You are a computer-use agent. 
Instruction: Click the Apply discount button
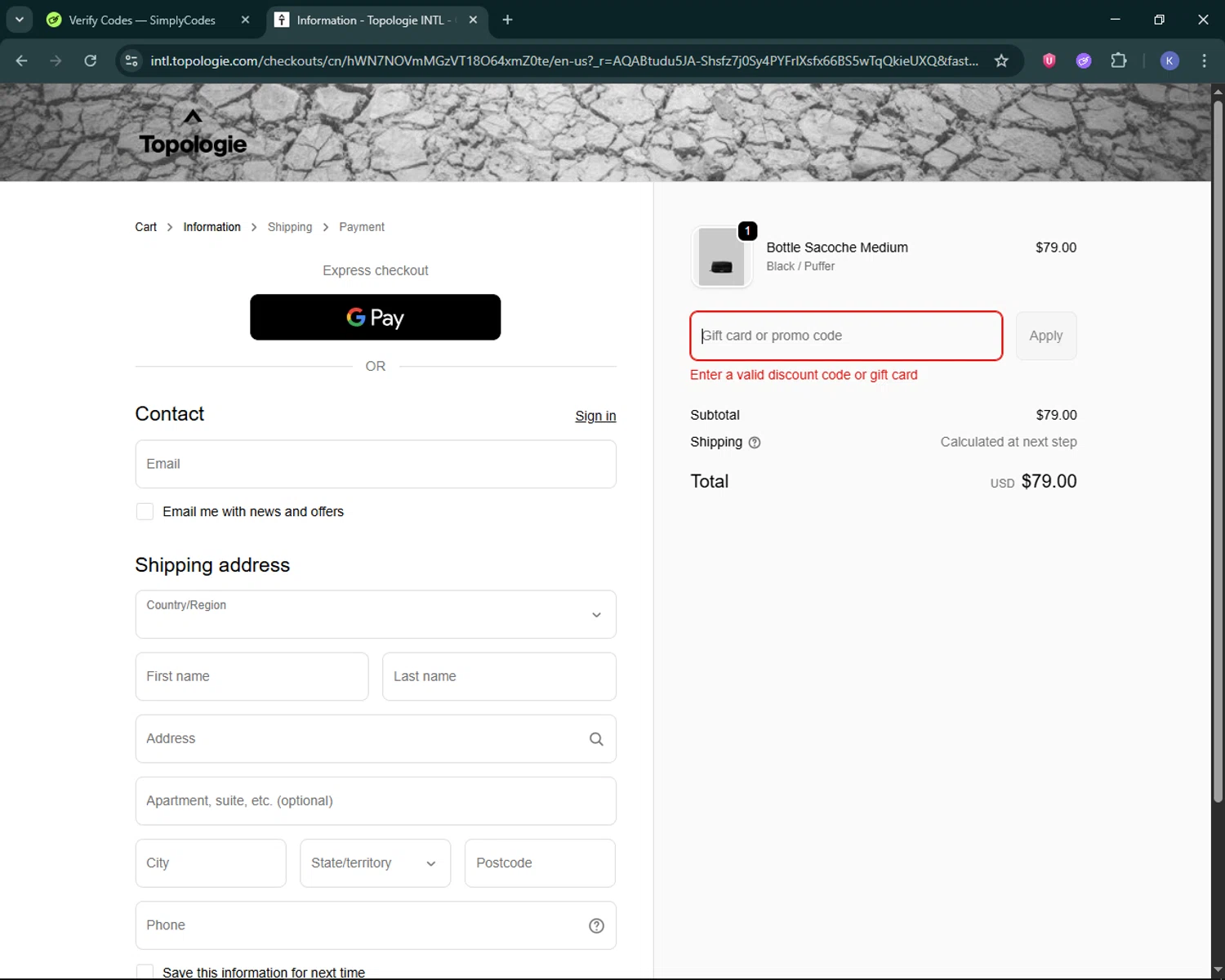1045,336
